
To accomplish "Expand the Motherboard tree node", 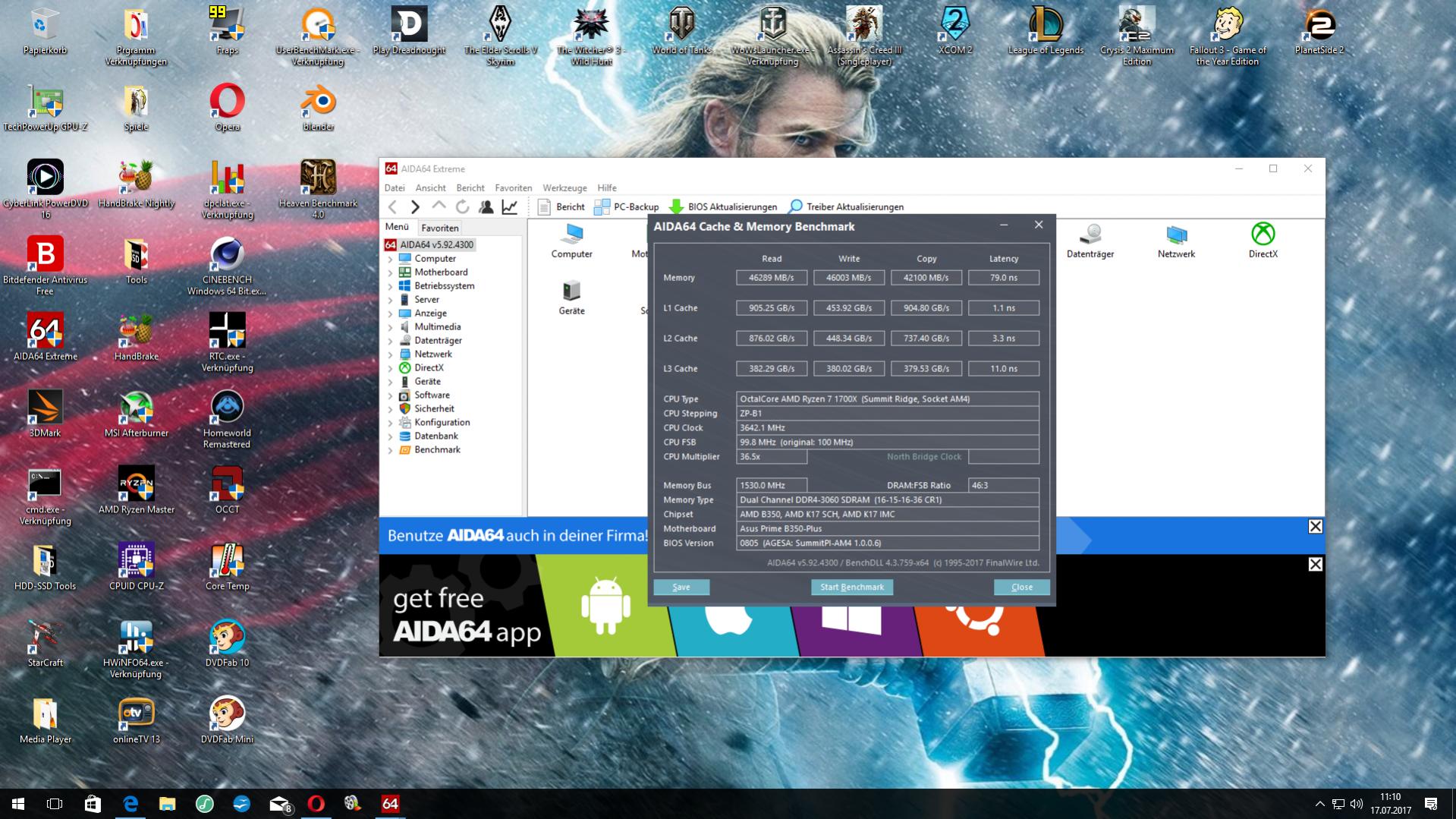I will 391,272.
